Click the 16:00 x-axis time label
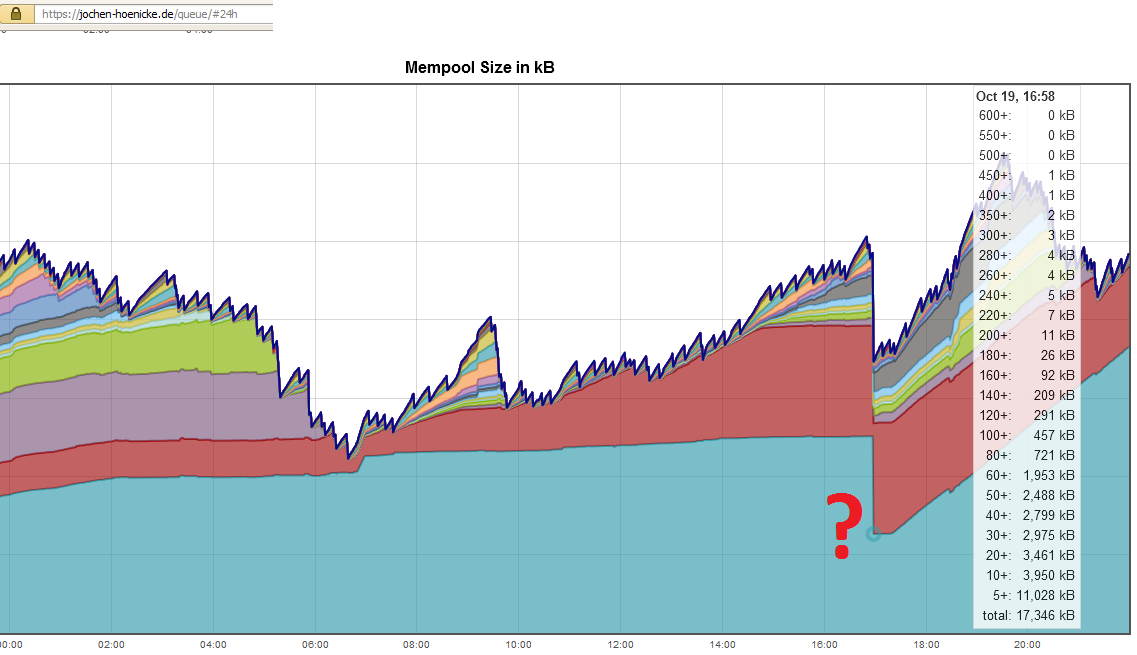 pyautogui.click(x=824, y=645)
